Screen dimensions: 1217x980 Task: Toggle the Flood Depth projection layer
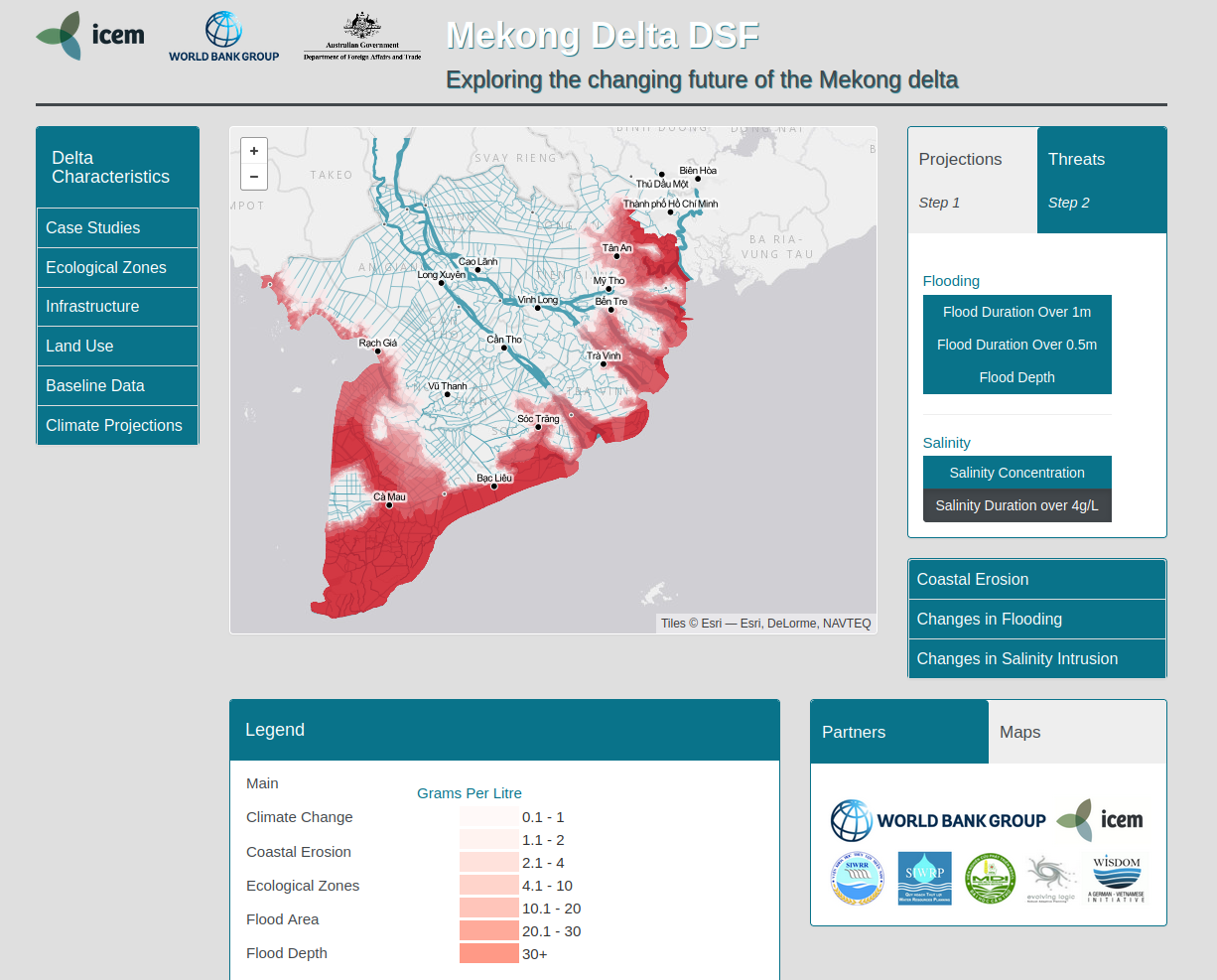coord(1016,377)
